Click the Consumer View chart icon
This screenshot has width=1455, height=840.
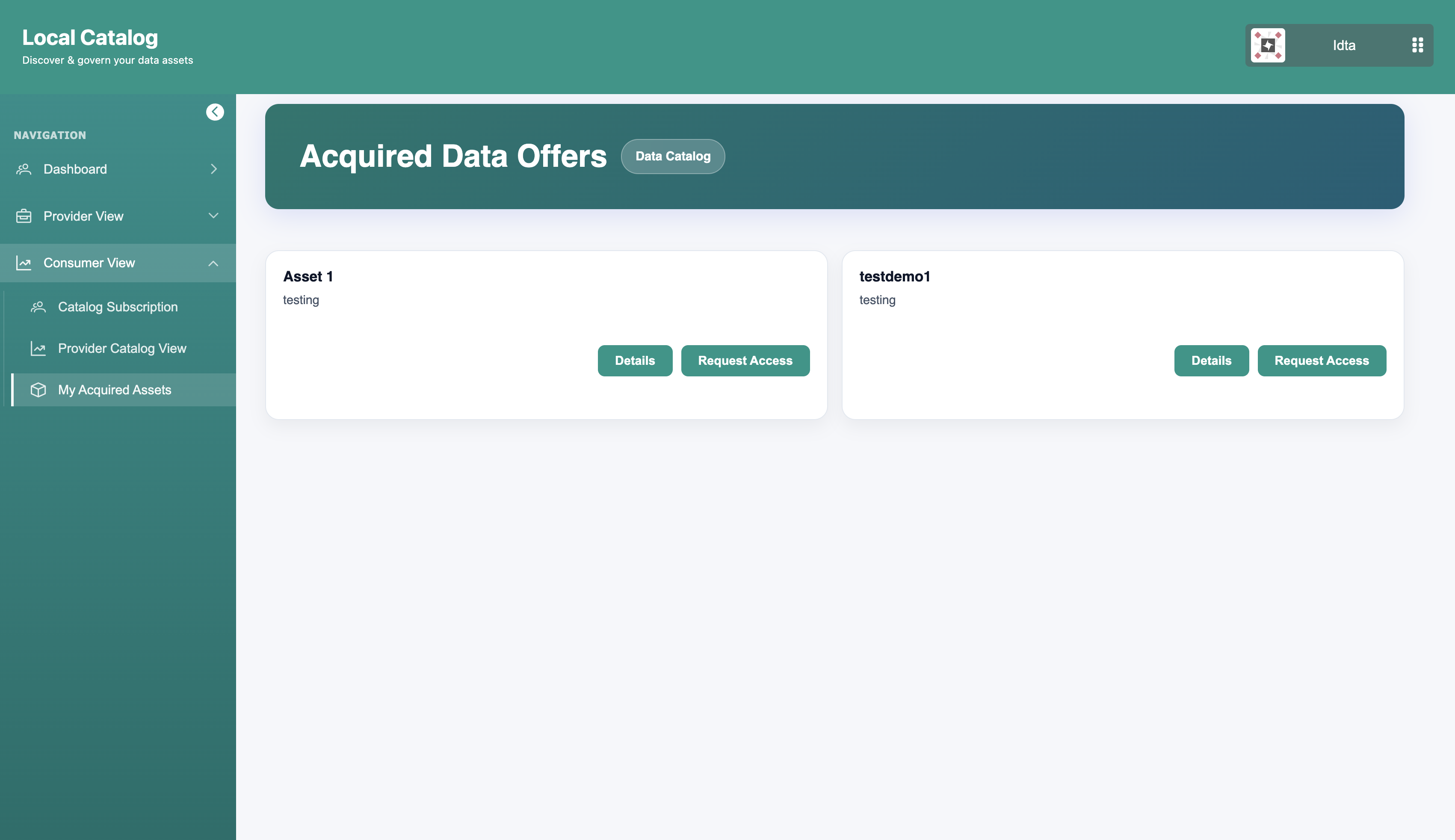click(x=24, y=263)
